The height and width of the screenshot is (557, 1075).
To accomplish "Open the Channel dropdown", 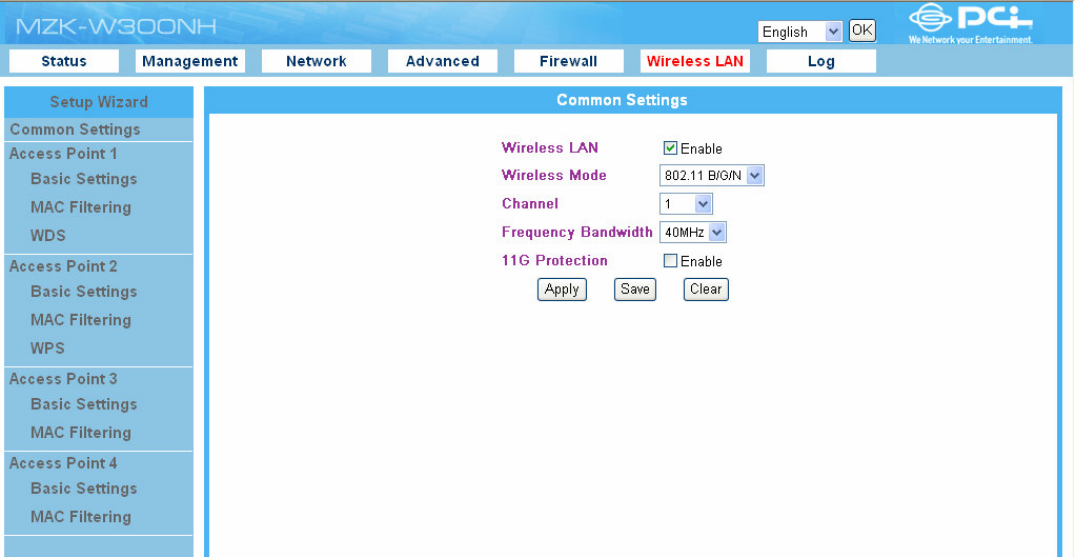I will click(x=686, y=204).
